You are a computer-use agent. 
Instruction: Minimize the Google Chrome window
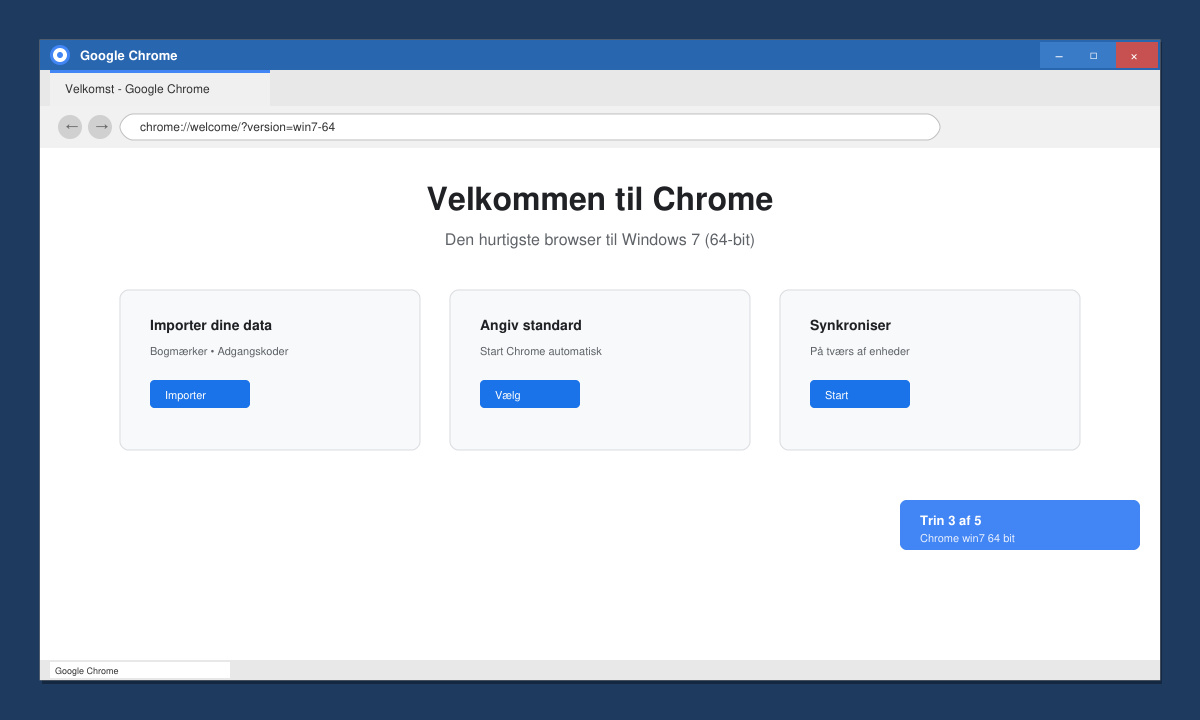pos(1059,55)
